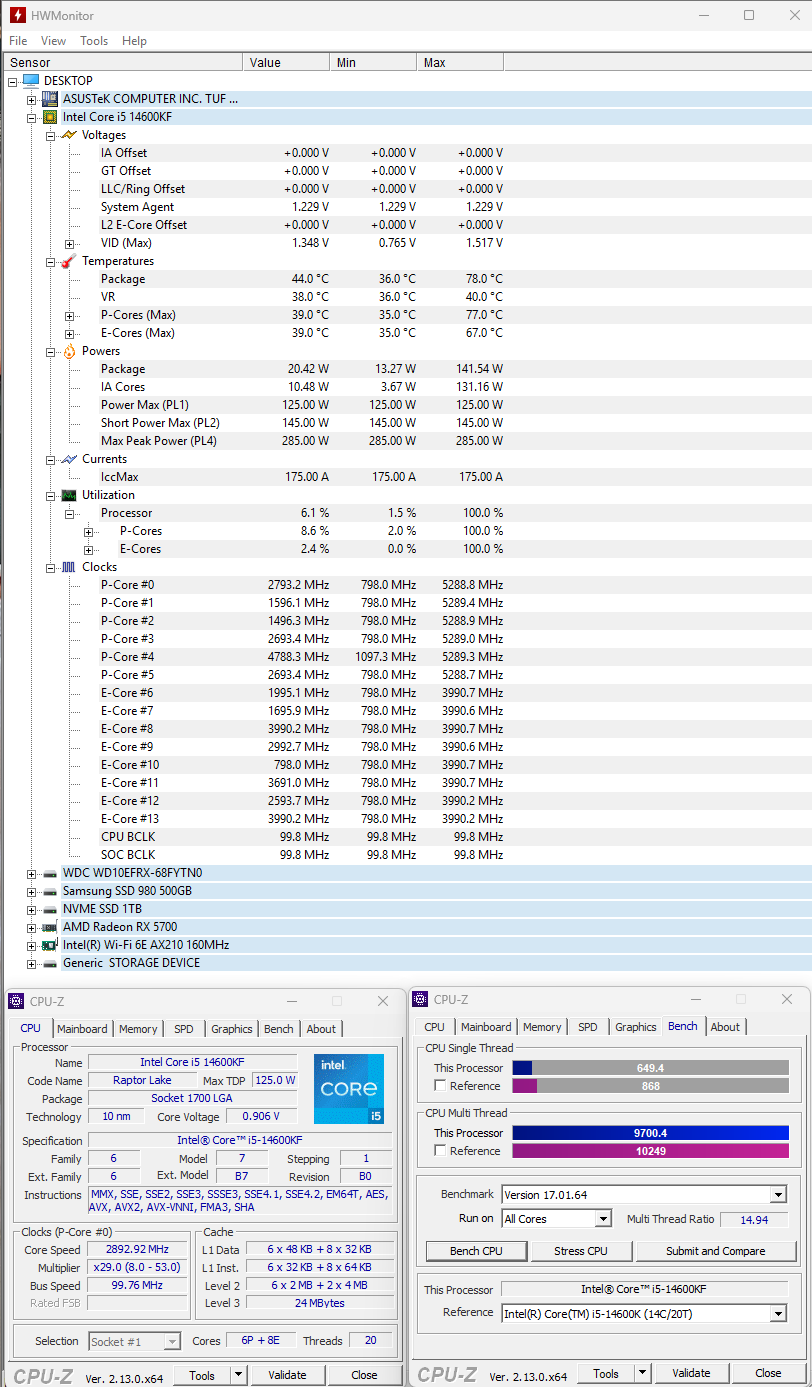This screenshot has width=812, height=1387.
Task: Switch to Bench tab in left CPU-Z
Action: pyautogui.click(x=279, y=1029)
